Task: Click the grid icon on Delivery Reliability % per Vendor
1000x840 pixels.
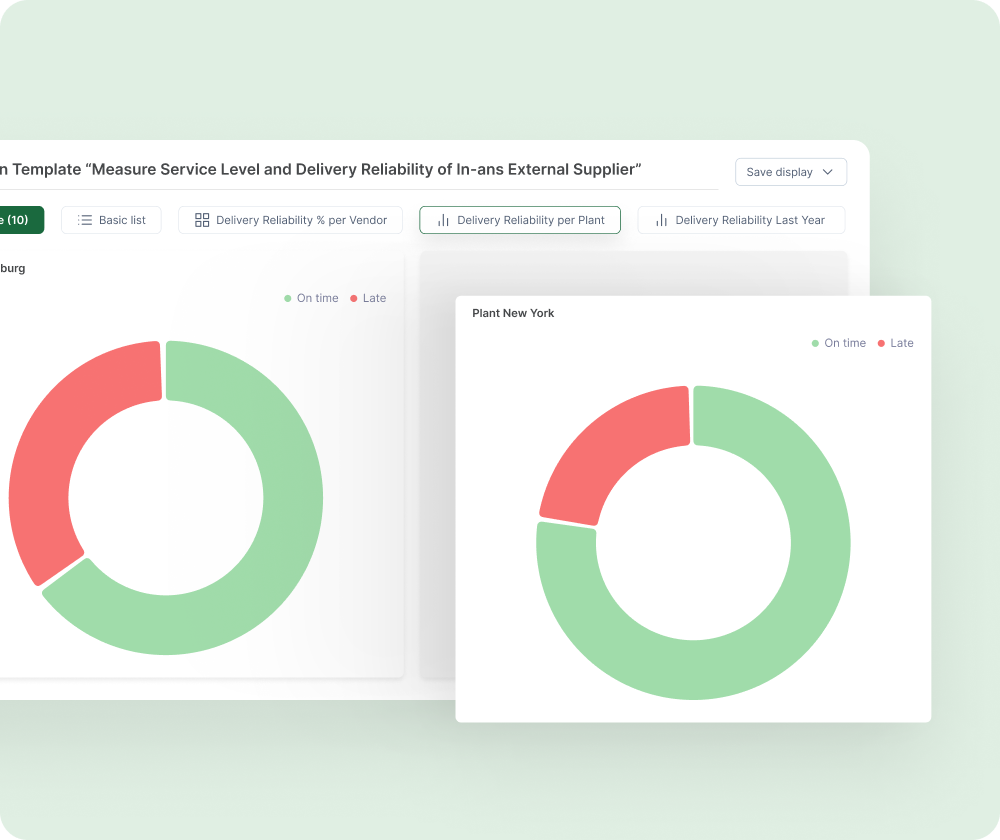Action: coord(201,220)
